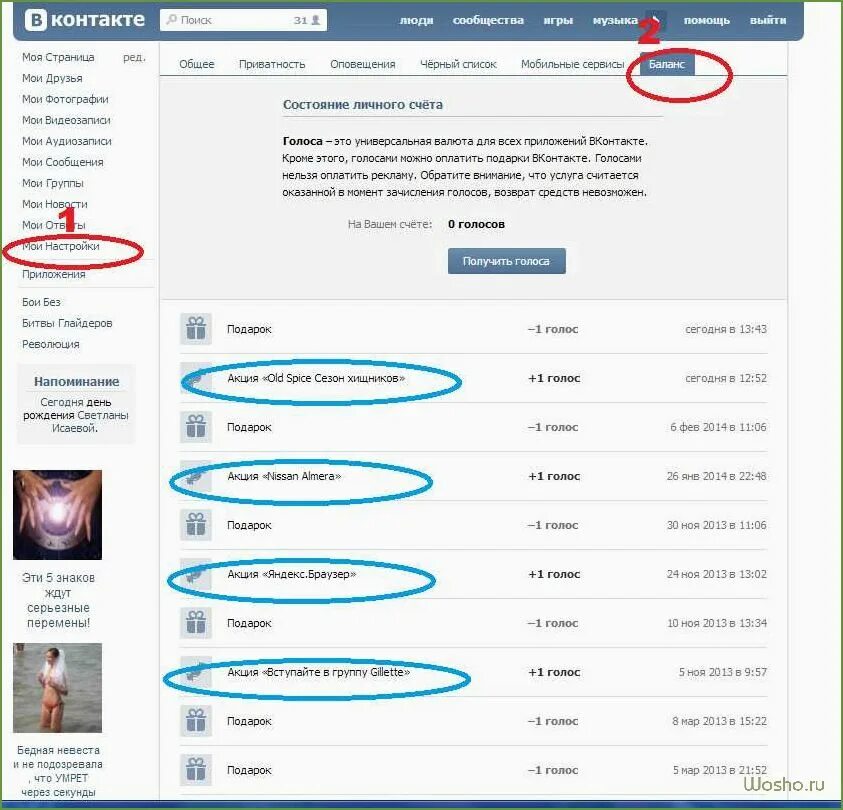This screenshot has height=810, width=843.
Task: Click the gift icon dated 10 ноя 2013
Action: pos(196,623)
